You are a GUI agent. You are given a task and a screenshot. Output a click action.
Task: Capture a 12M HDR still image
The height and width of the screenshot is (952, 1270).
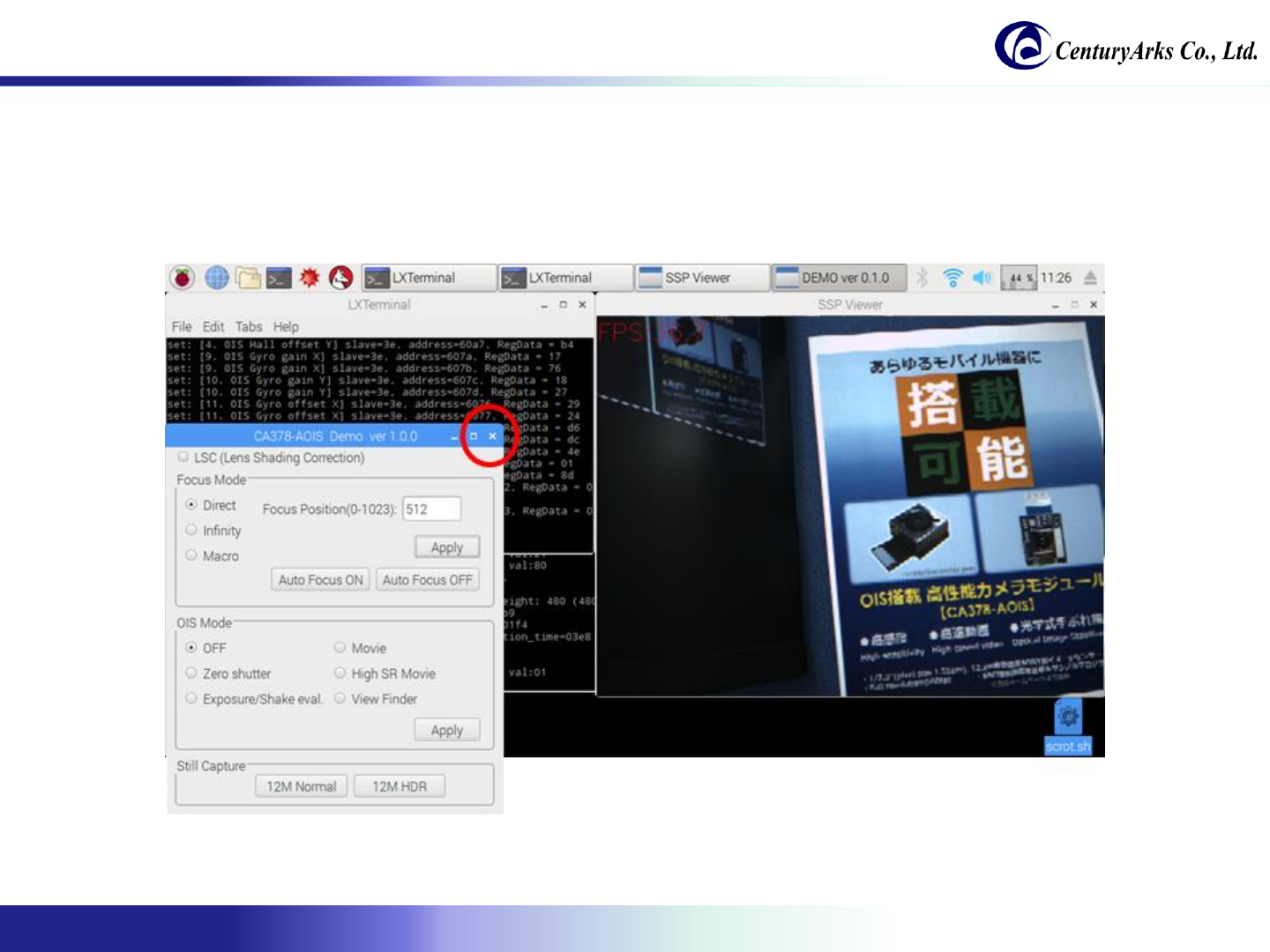[x=400, y=786]
